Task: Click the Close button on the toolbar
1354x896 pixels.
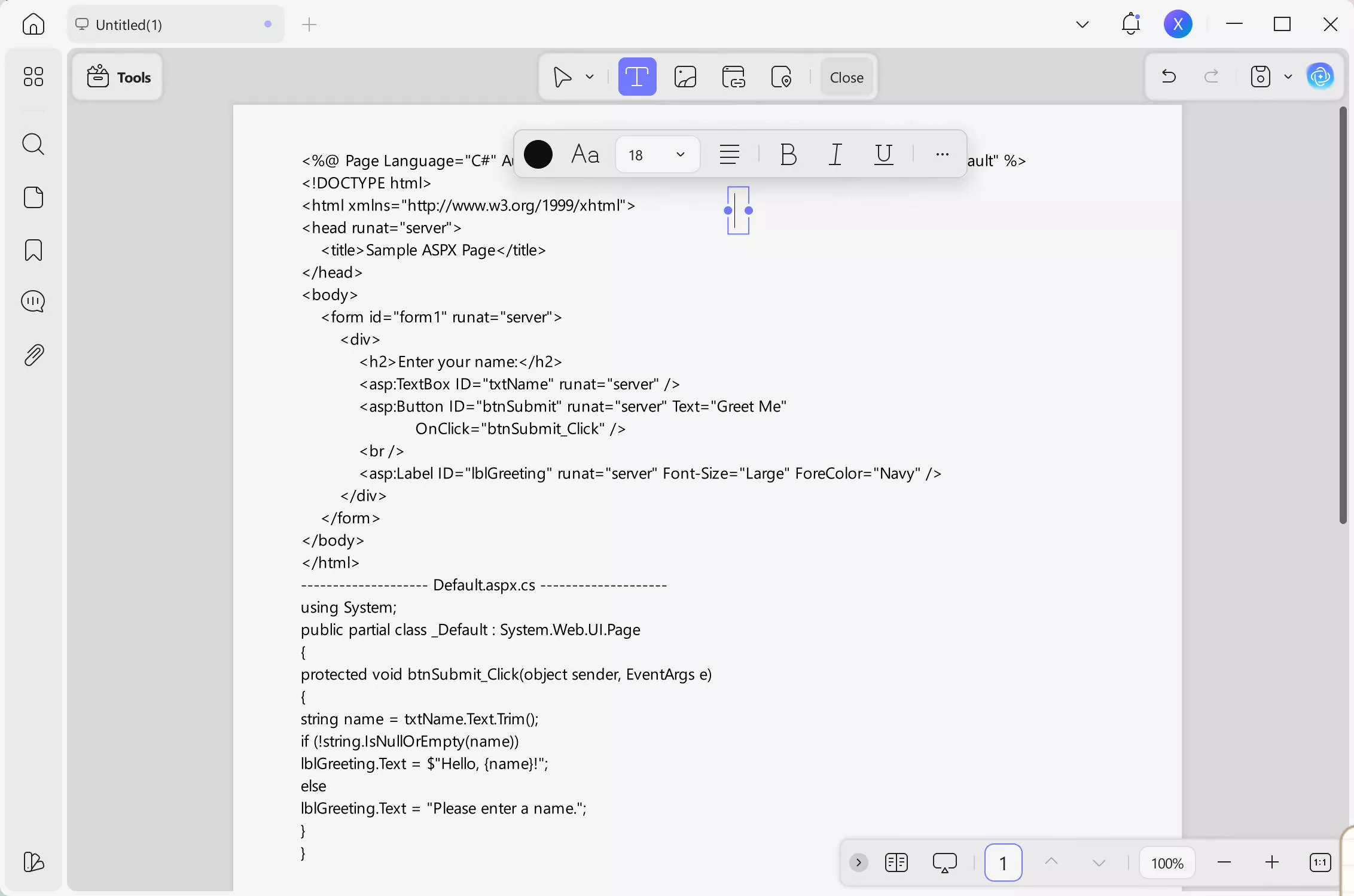Action: (846, 77)
